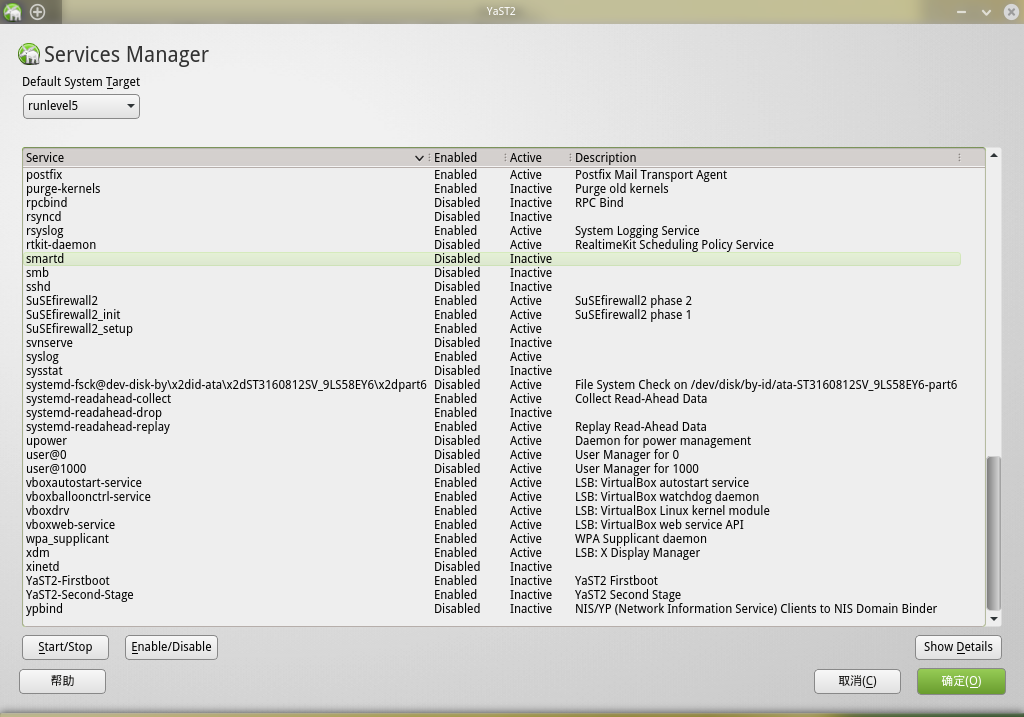Select the YaST2-Firstboot service name
The height and width of the screenshot is (717, 1024).
68,581
